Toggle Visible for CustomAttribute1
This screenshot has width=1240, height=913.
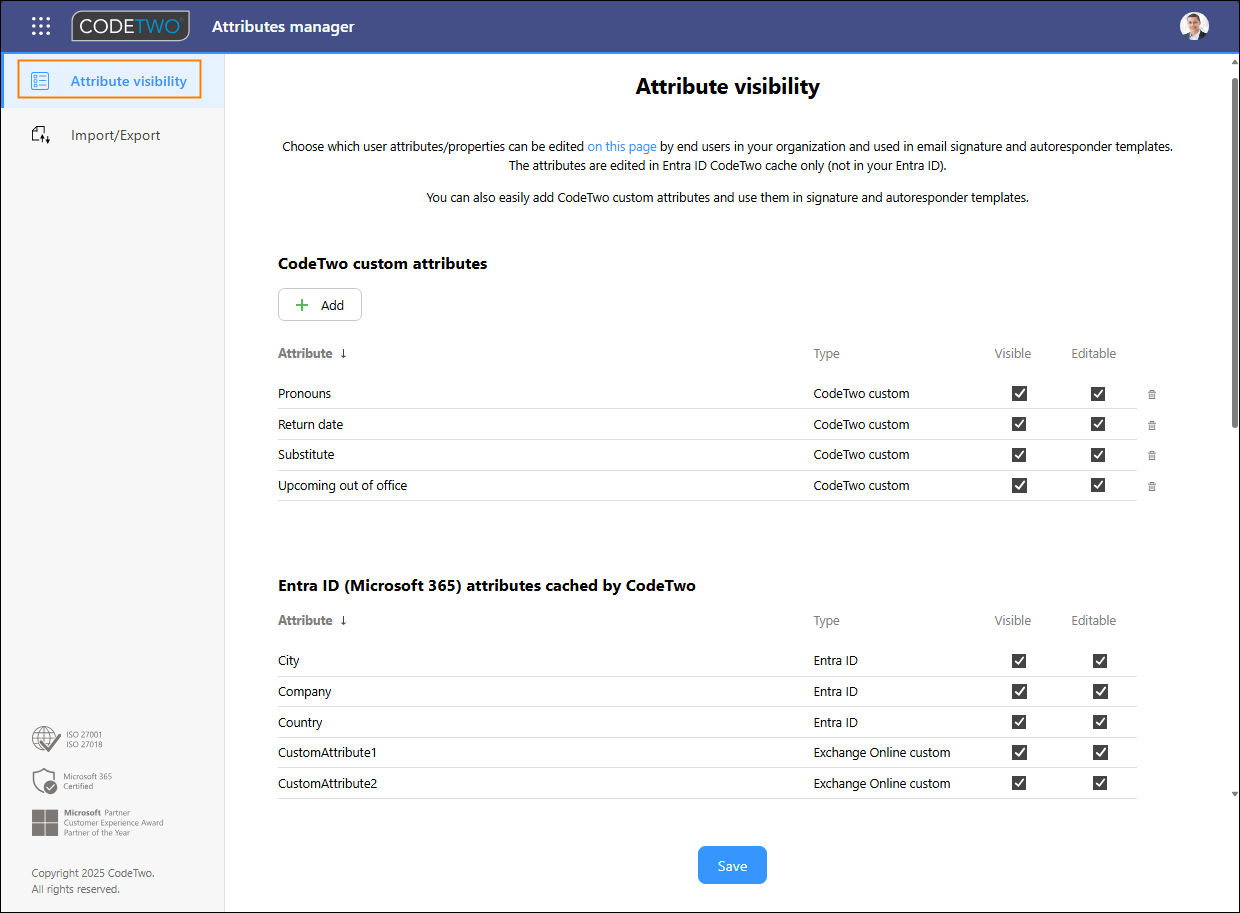point(1019,752)
